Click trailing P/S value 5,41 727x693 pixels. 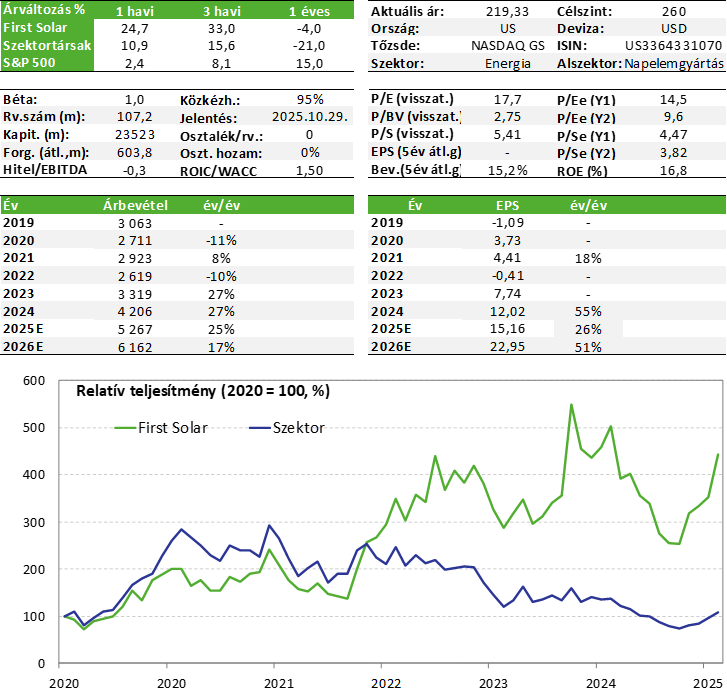(507, 134)
